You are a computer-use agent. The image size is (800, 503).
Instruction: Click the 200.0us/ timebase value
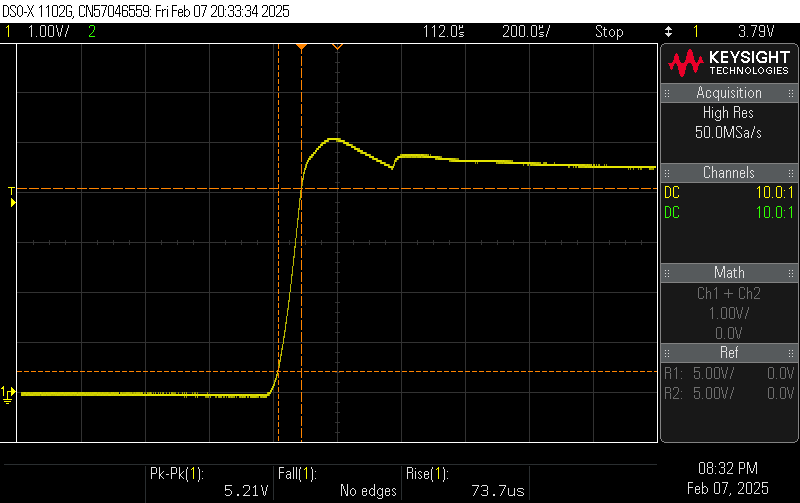click(526, 32)
